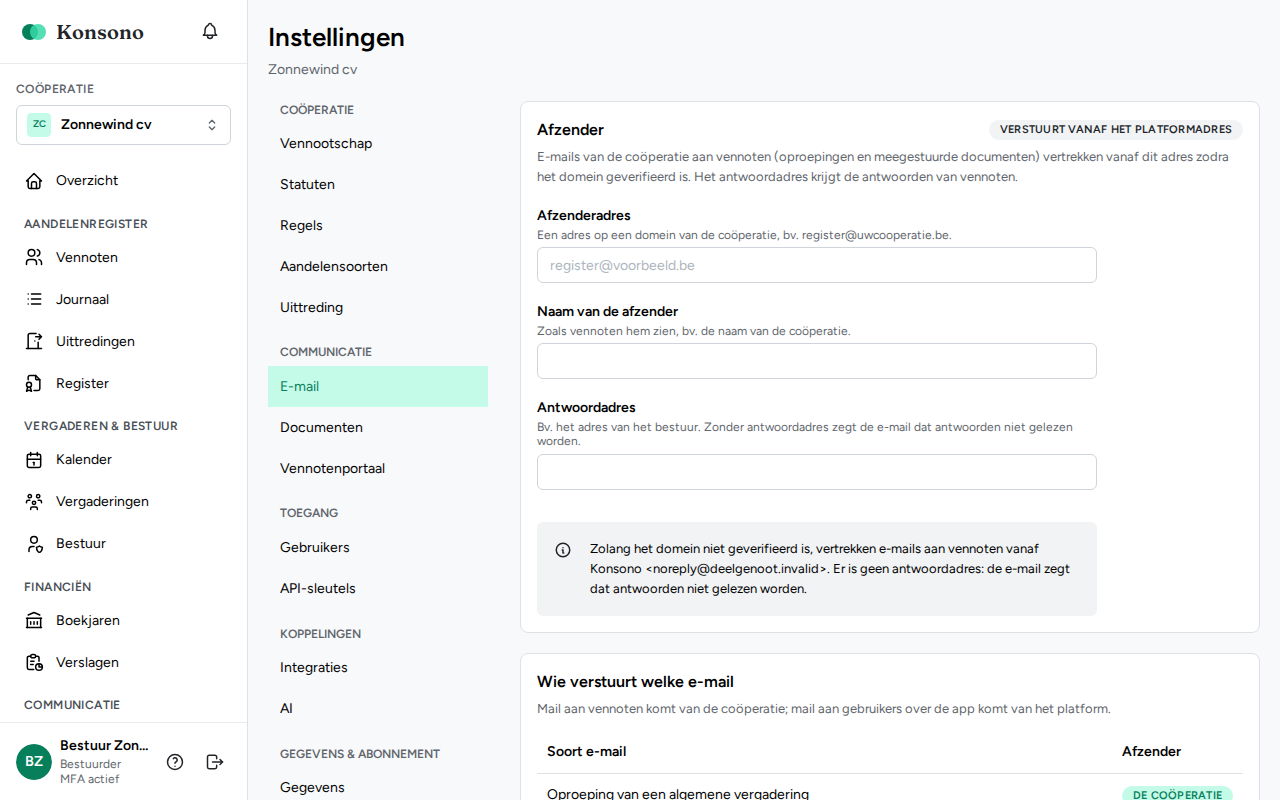Screen dimensions: 1280x800
Task: Click the Kalender calendar icon
Action: pyautogui.click(x=34, y=460)
